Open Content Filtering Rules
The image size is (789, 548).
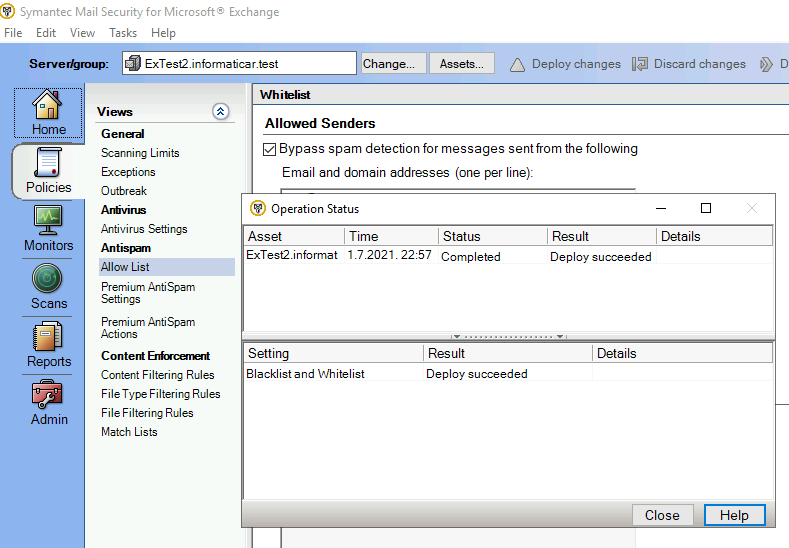(157, 375)
